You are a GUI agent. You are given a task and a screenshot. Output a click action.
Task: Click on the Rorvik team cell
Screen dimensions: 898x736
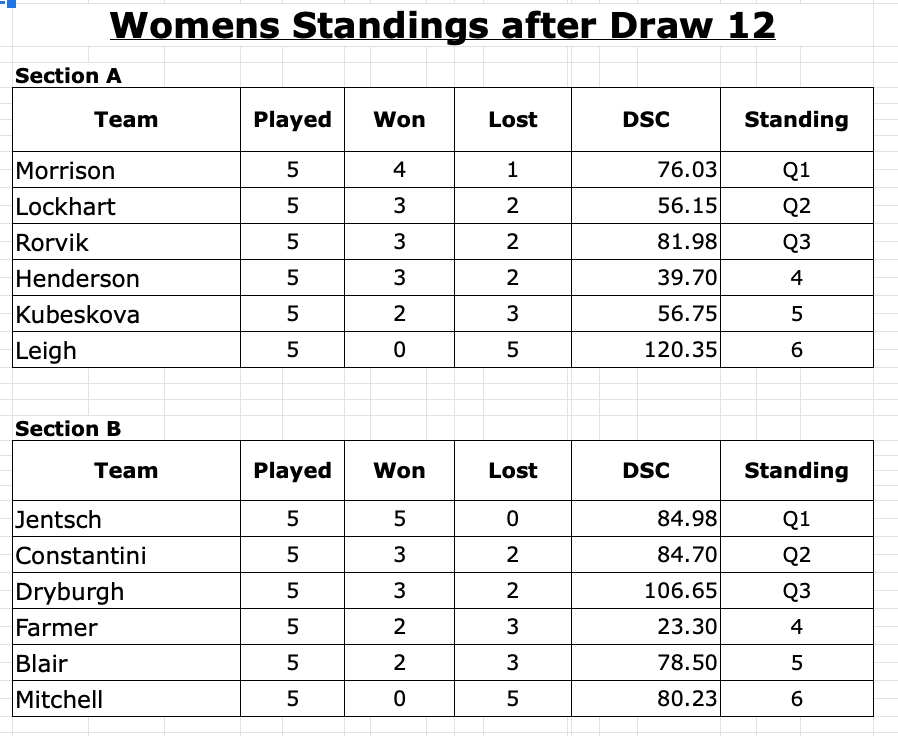click(x=53, y=243)
